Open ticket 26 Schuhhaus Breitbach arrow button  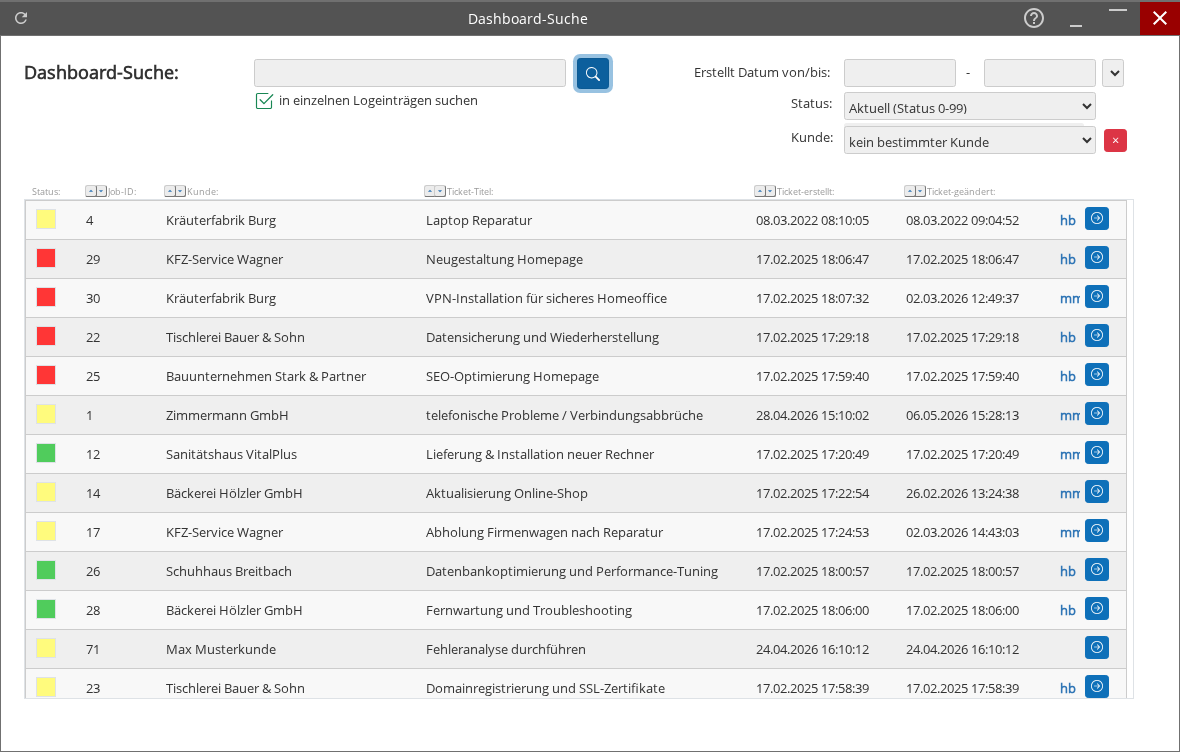(x=1096, y=569)
